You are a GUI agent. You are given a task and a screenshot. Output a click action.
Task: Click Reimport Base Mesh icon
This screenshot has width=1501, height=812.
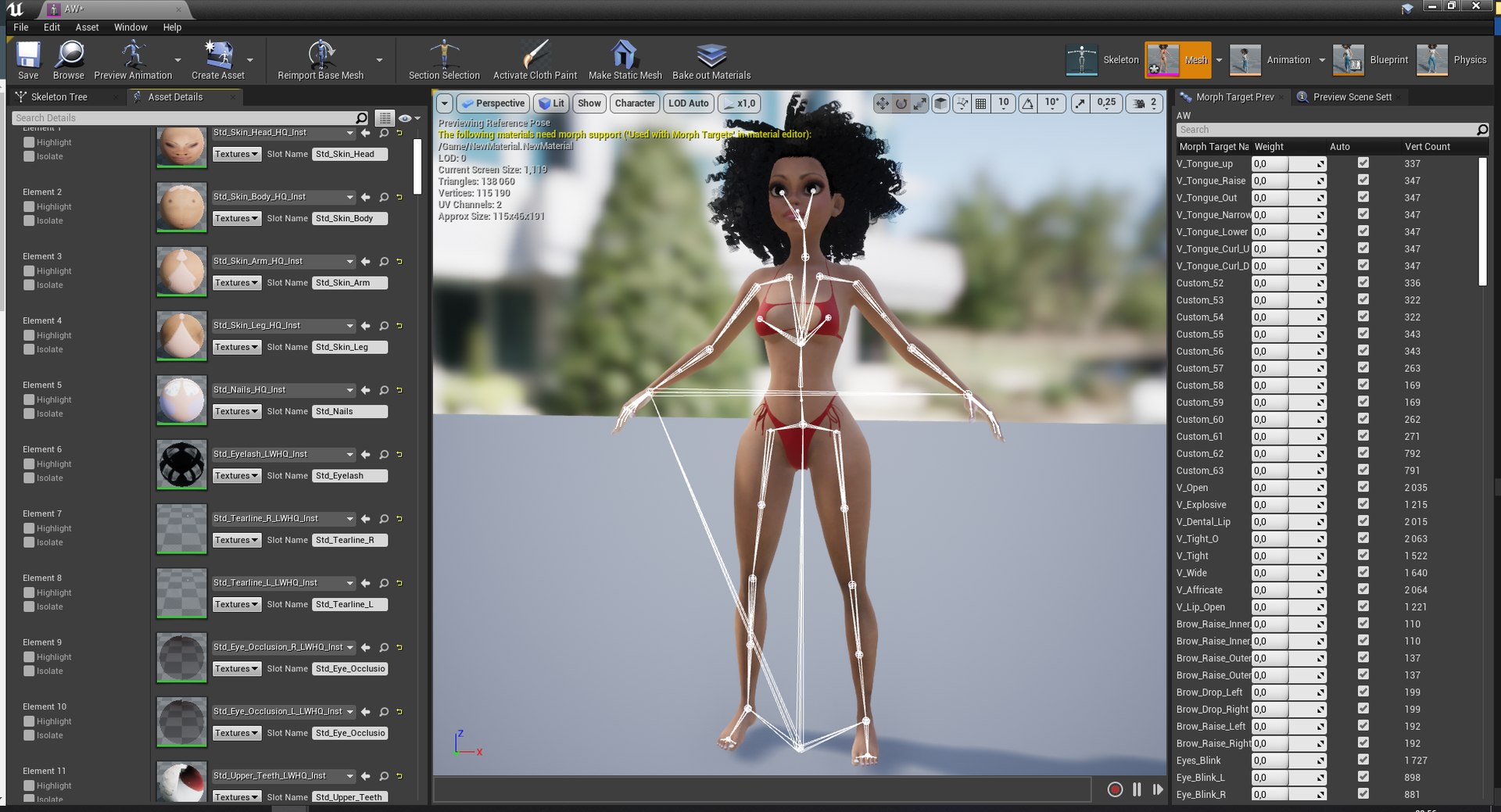point(321,59)
